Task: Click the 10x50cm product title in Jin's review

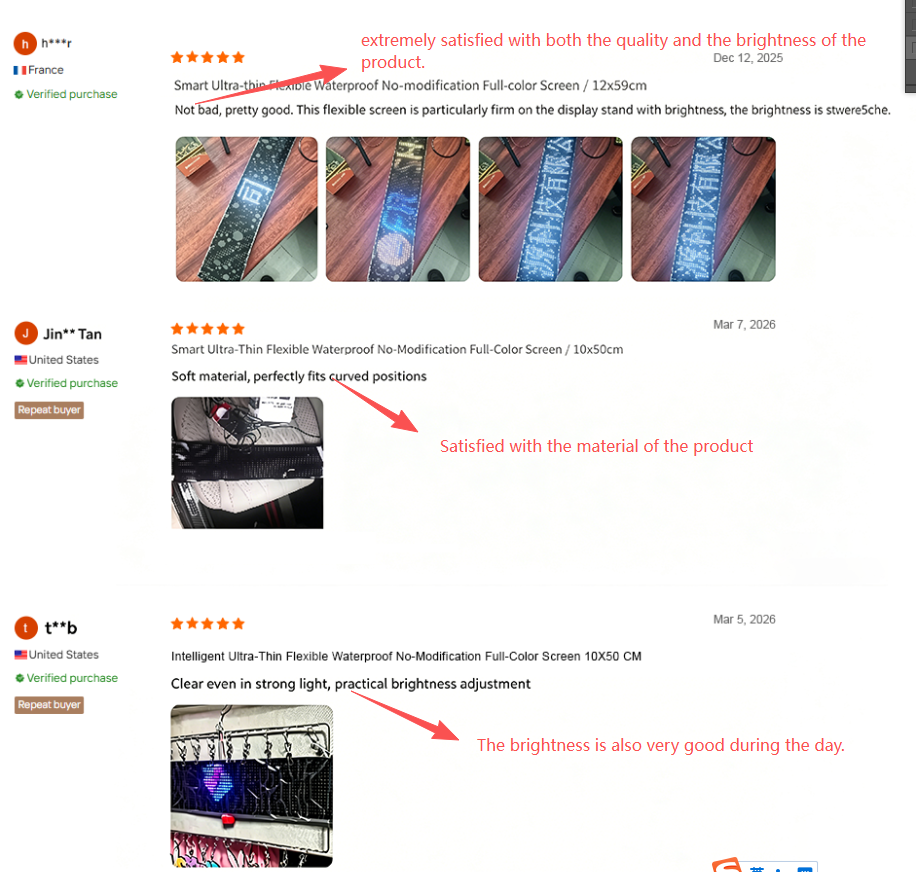Action: (x=397, y=349)
